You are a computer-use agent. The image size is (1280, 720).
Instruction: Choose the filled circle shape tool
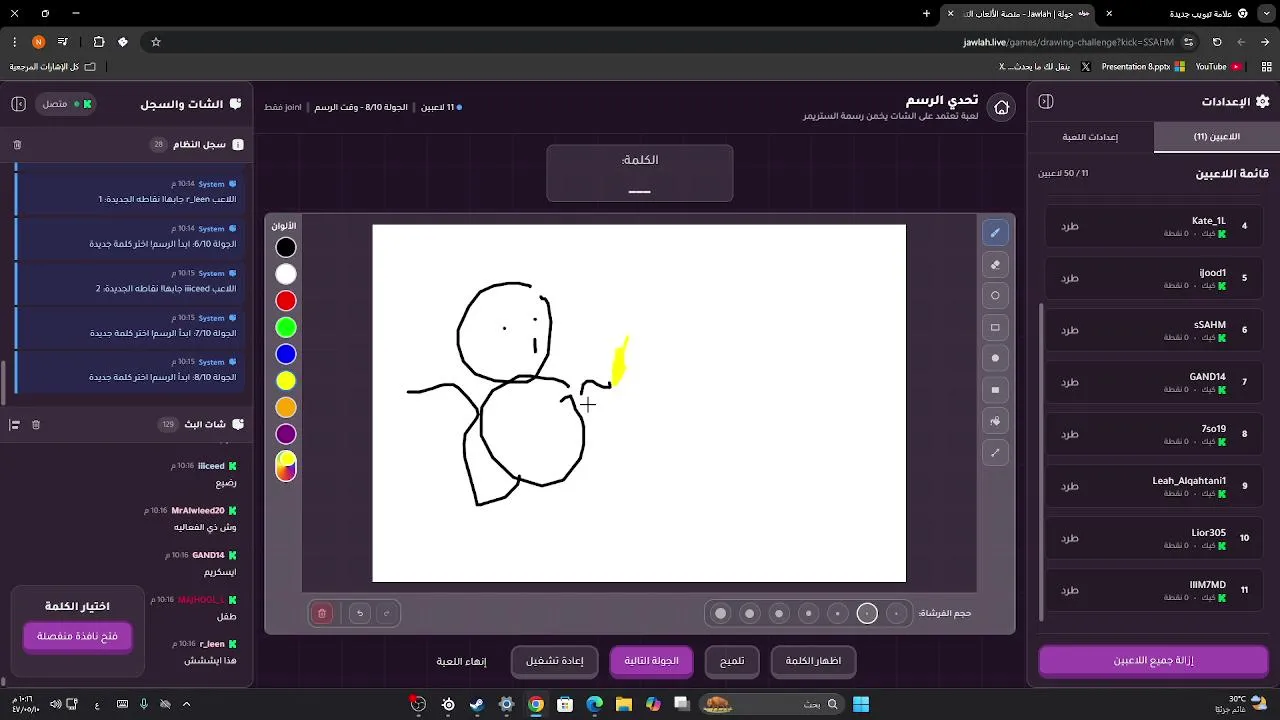995,358
